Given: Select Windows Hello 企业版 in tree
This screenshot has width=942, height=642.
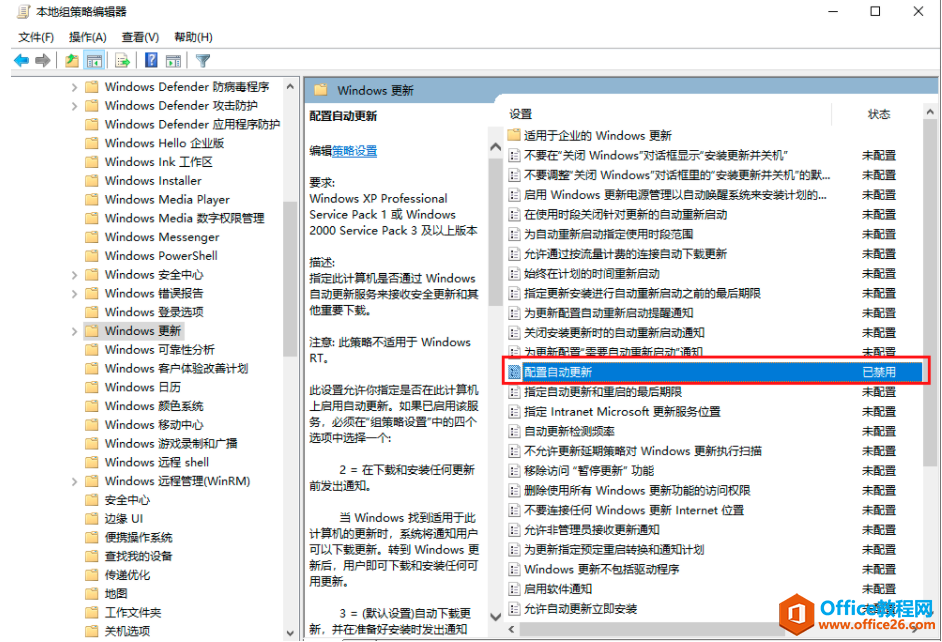Looking at the screenshot, I should (x=164, y=144).
